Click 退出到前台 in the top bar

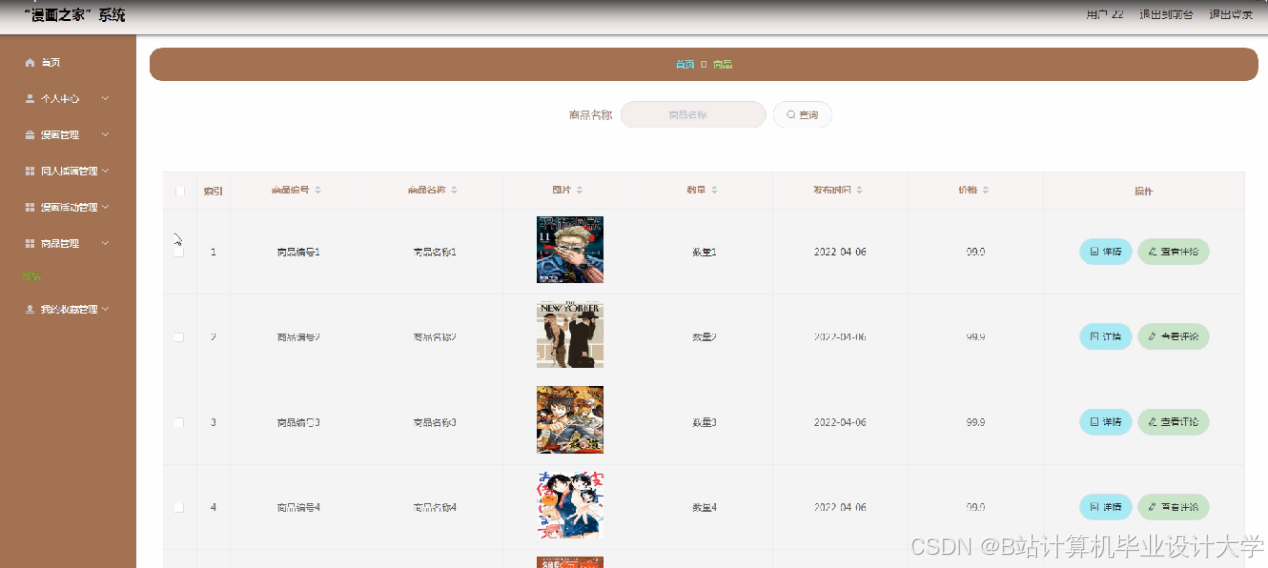click(1166, 14)
